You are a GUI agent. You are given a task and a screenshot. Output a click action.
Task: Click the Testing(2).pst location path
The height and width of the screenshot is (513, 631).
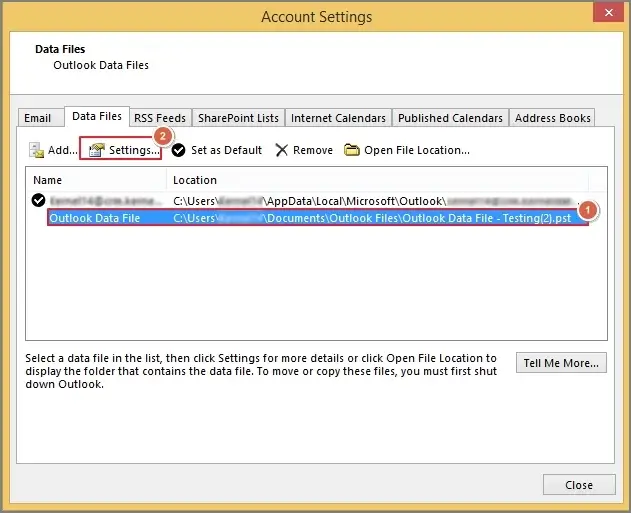[372, 218]
